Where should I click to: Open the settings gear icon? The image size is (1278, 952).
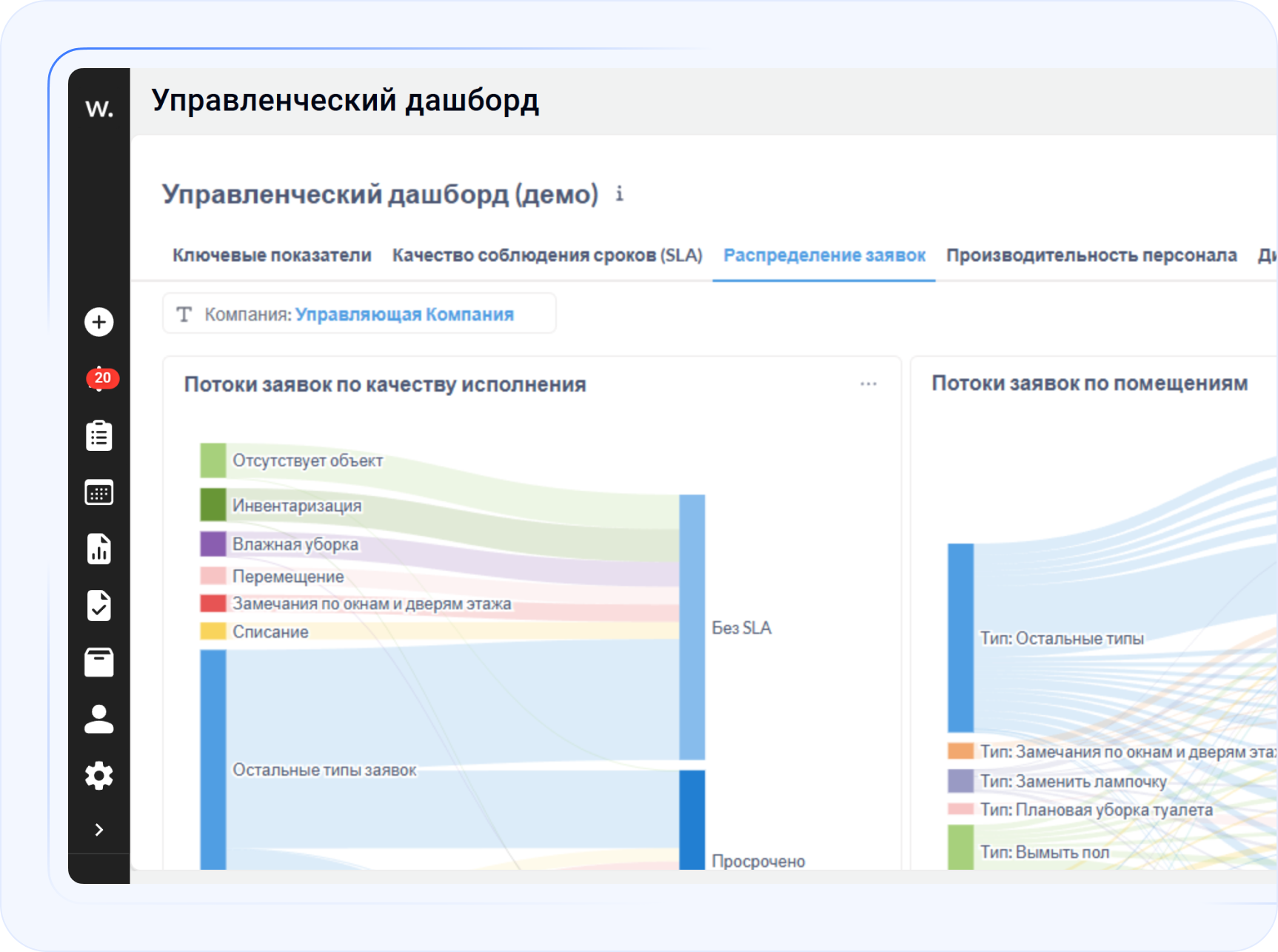[98, 775]
